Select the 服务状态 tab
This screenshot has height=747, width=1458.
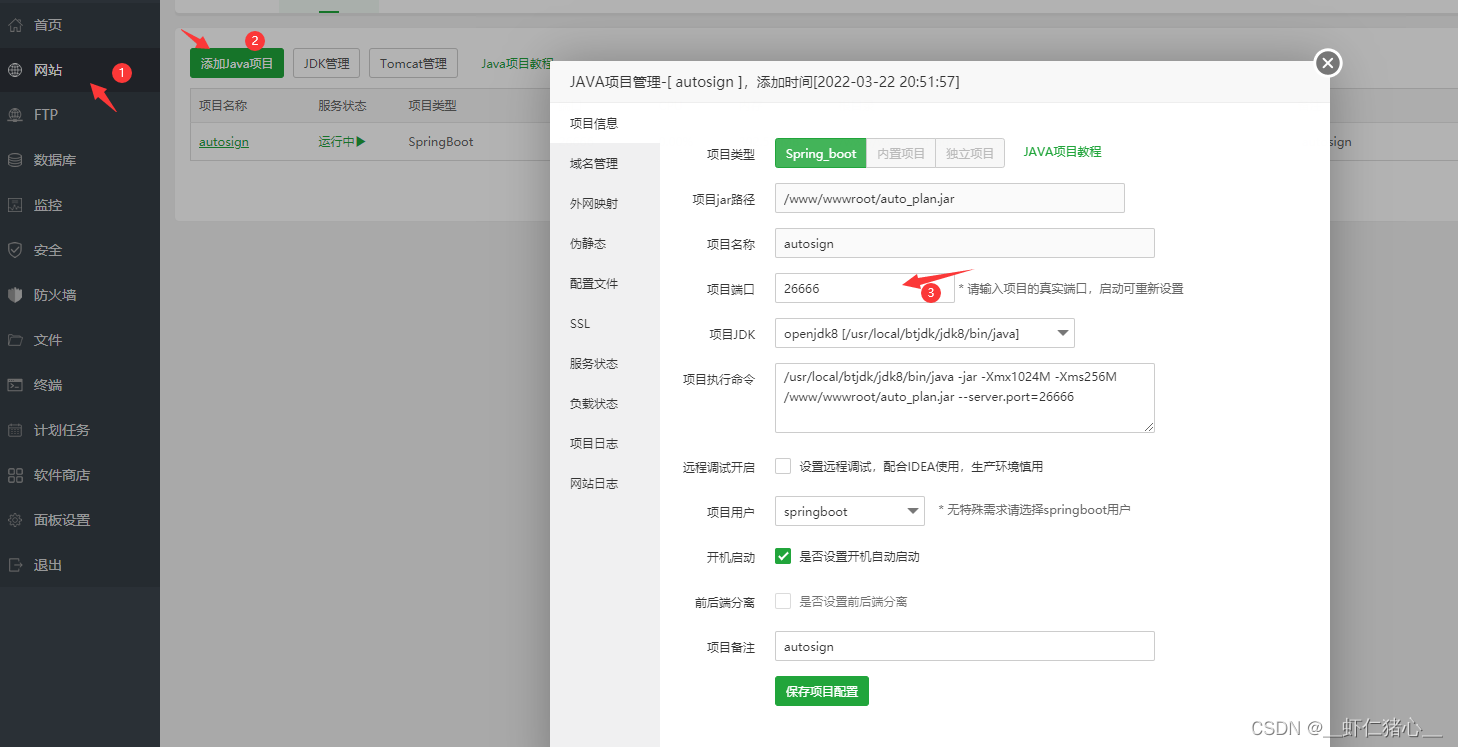point(605,363)
